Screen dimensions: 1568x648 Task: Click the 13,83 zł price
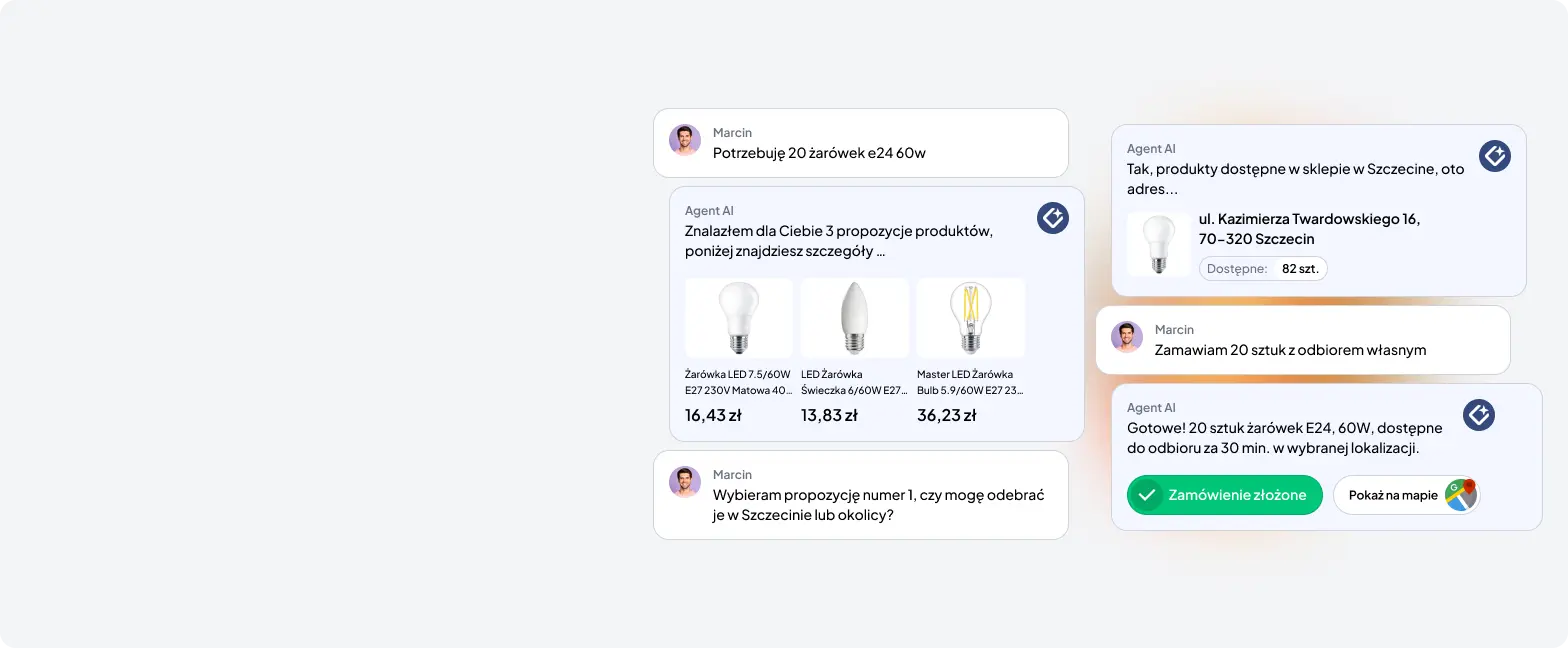(x=829, y=415)
